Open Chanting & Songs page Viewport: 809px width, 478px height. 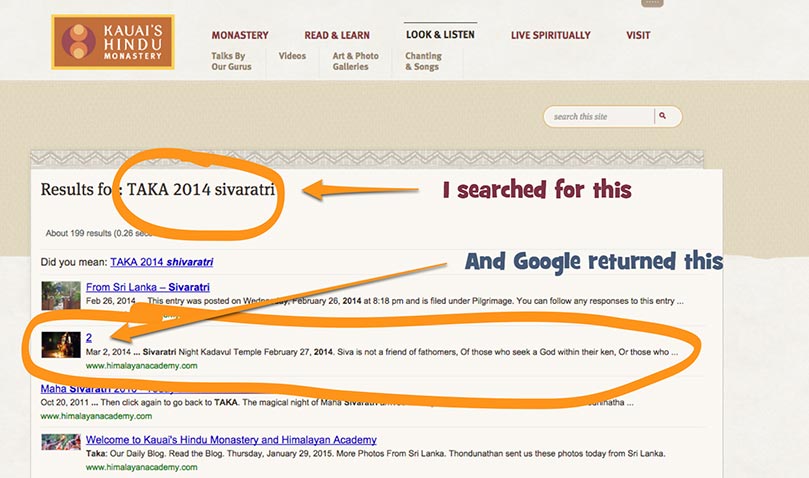[424, 62]
